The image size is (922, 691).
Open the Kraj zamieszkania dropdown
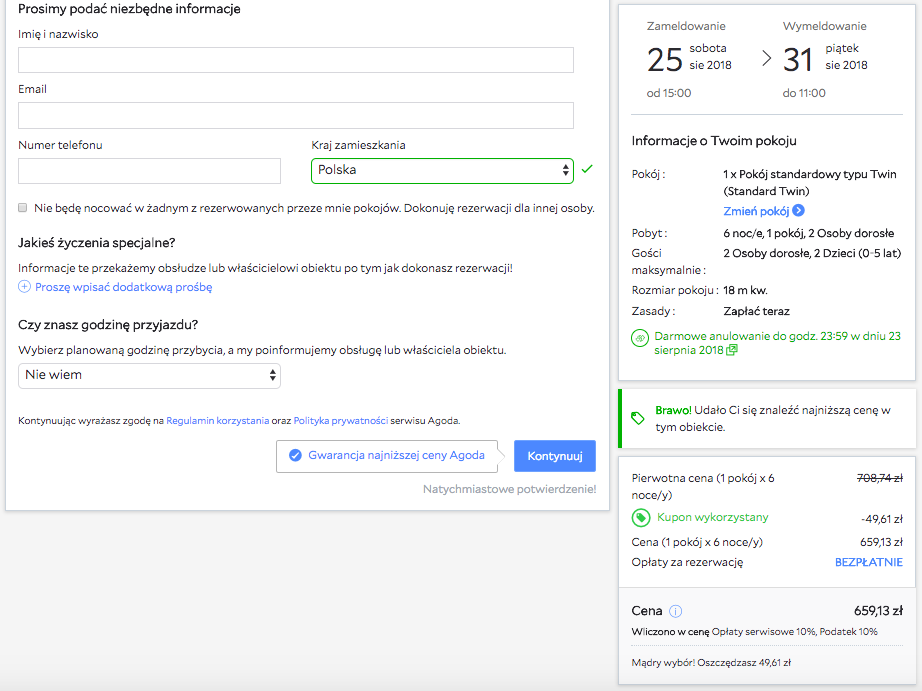coord(442,171)
